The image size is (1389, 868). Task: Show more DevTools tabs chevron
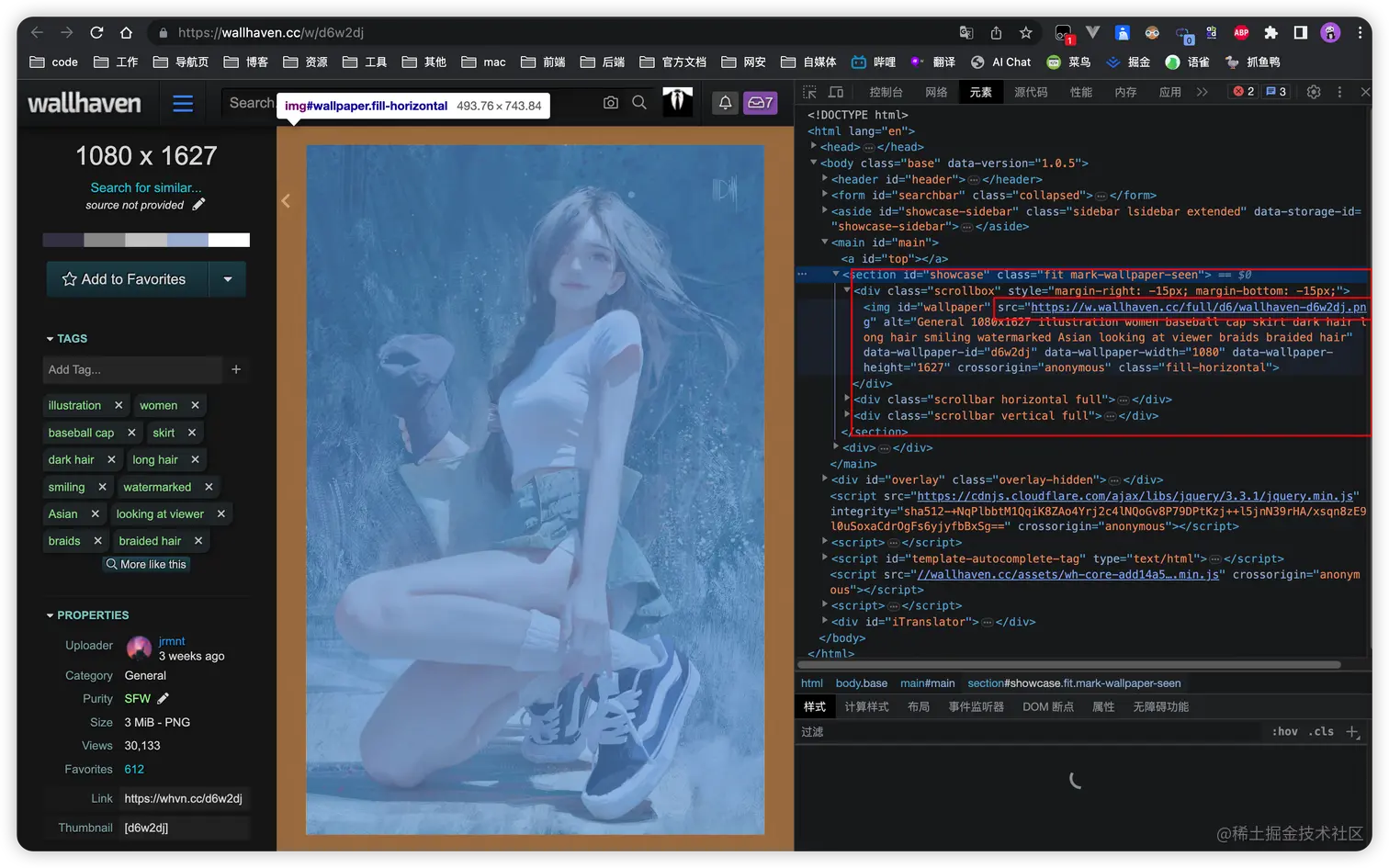[x=1202, y=92]
